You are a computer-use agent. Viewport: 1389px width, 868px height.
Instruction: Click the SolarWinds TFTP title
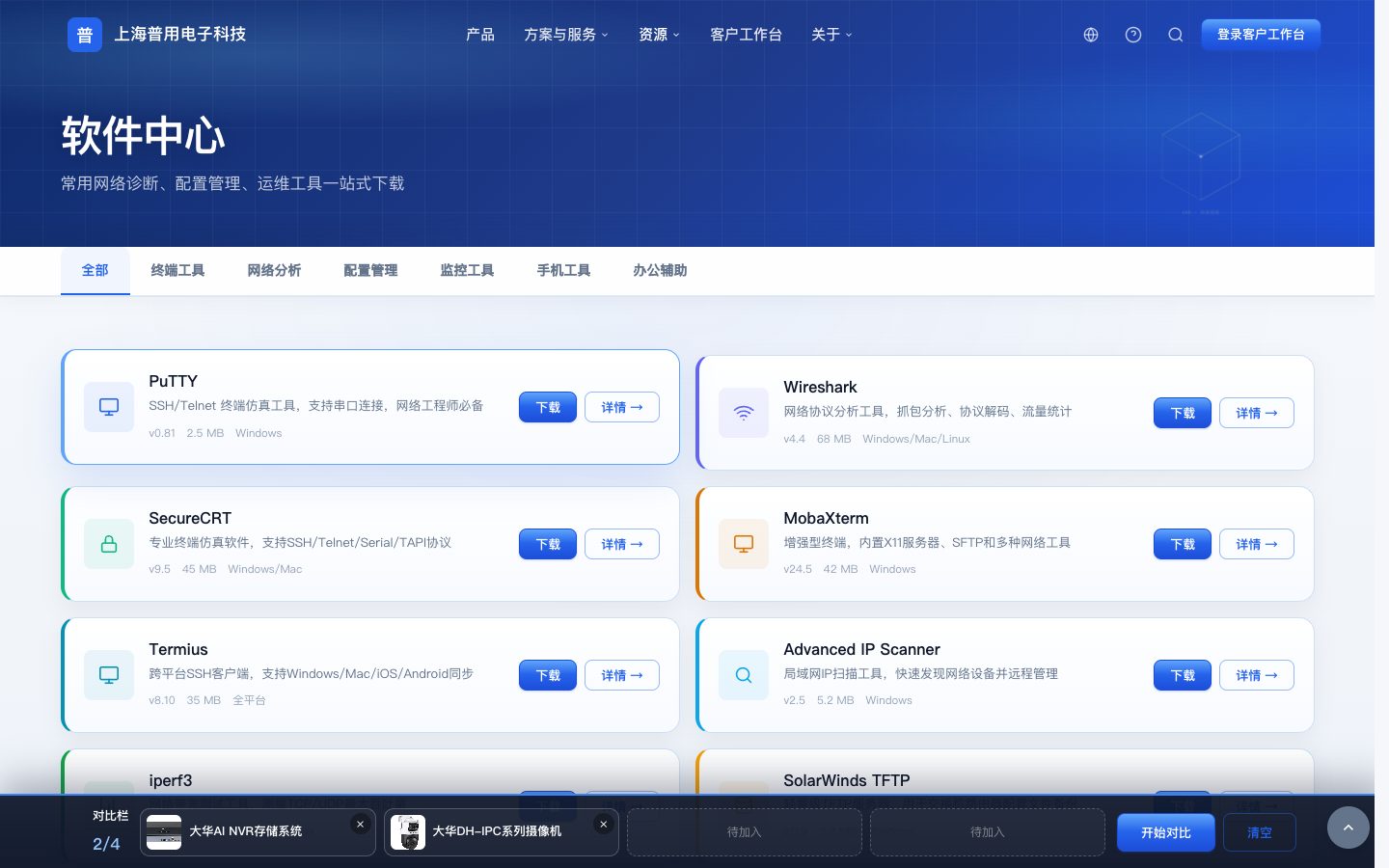point(847,780)
